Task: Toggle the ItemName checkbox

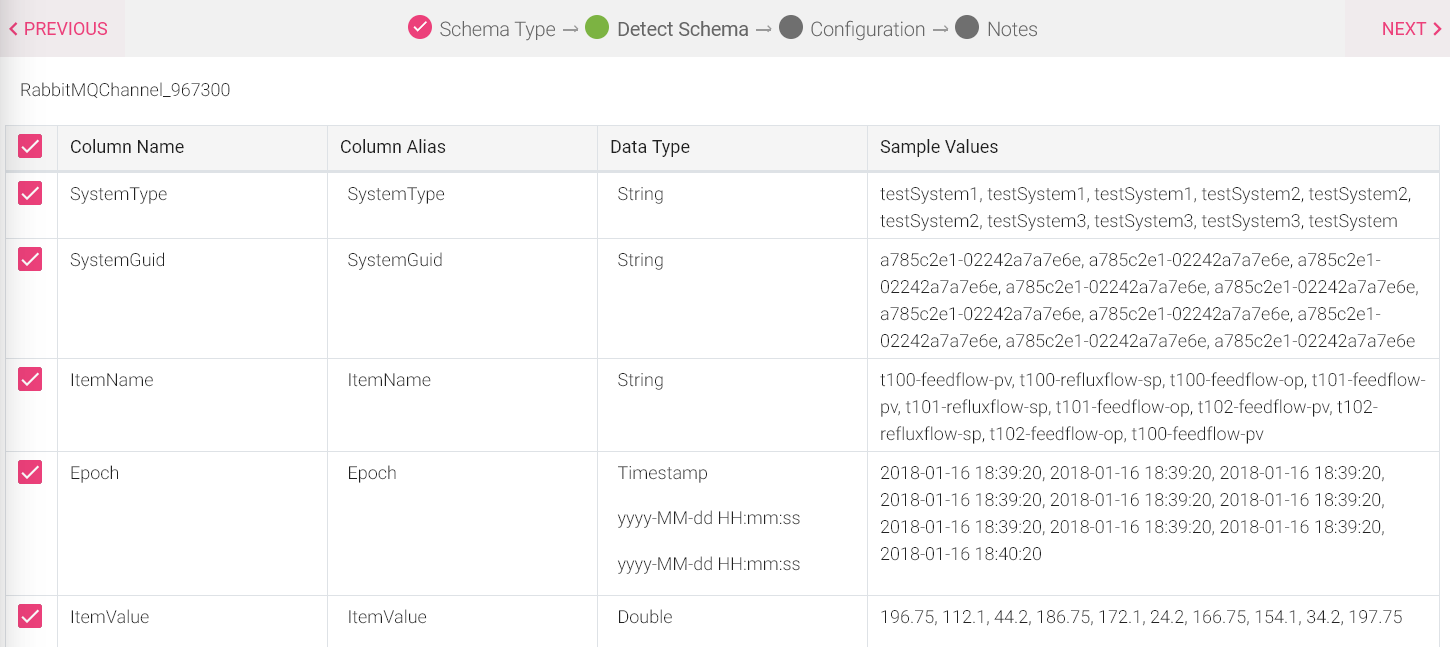Action: 31,379
